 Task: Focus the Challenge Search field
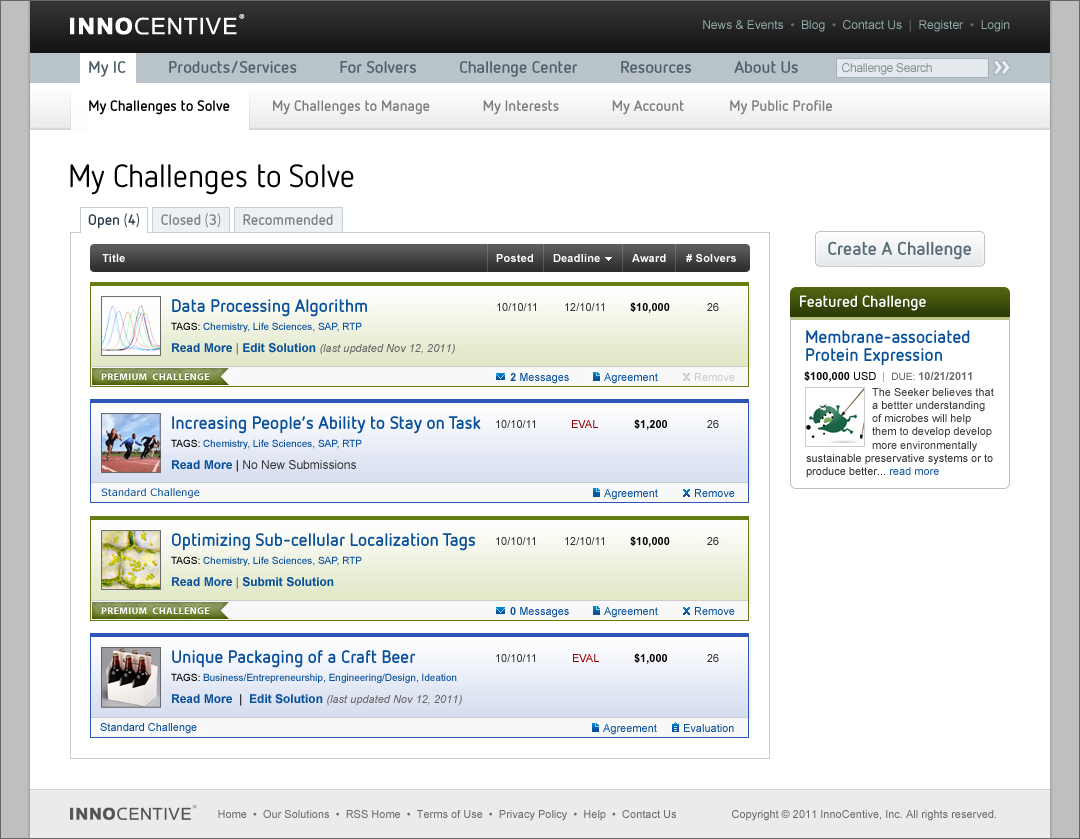(912, 68)
